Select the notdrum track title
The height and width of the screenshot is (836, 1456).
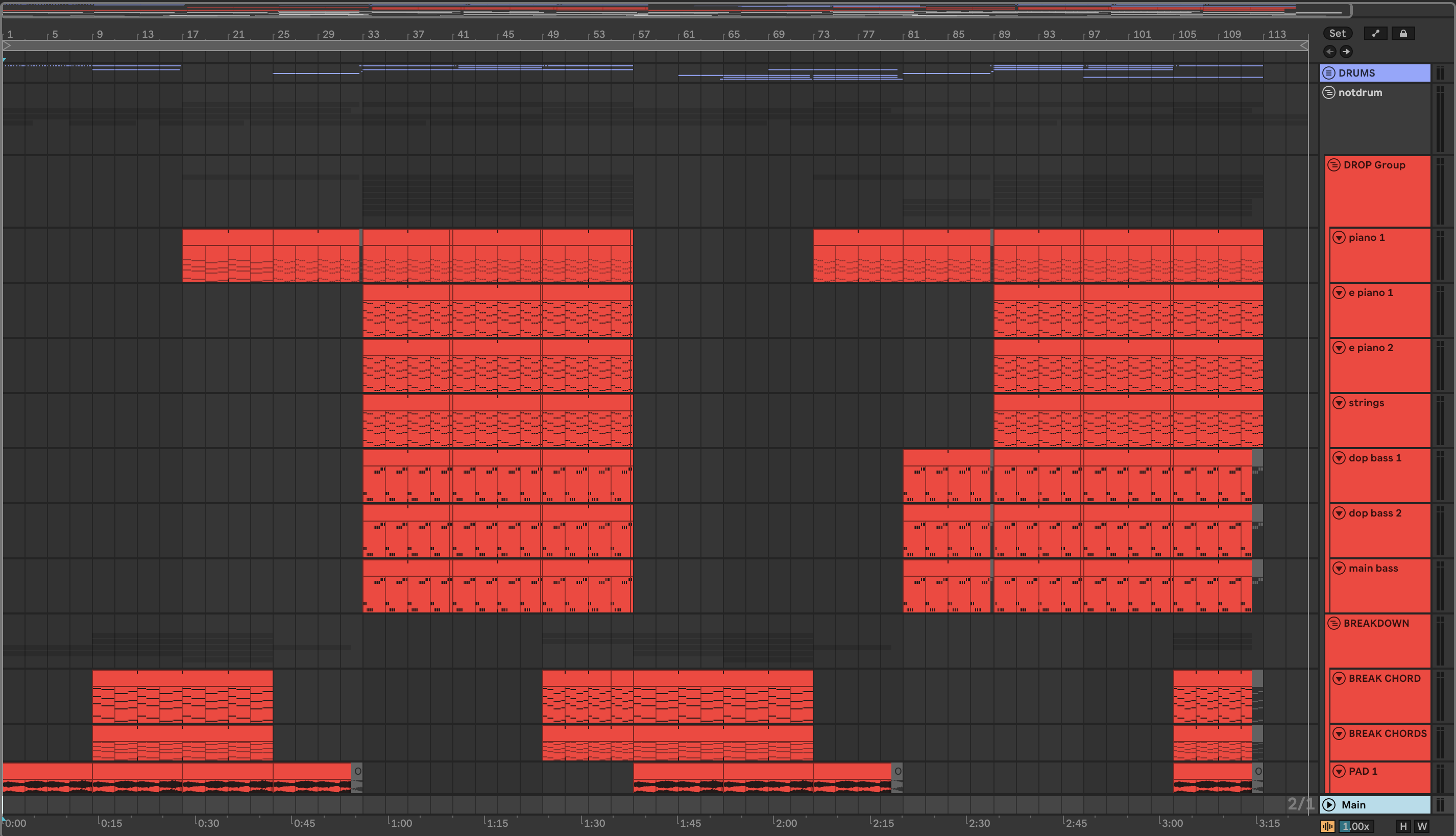pos(1360,92)
